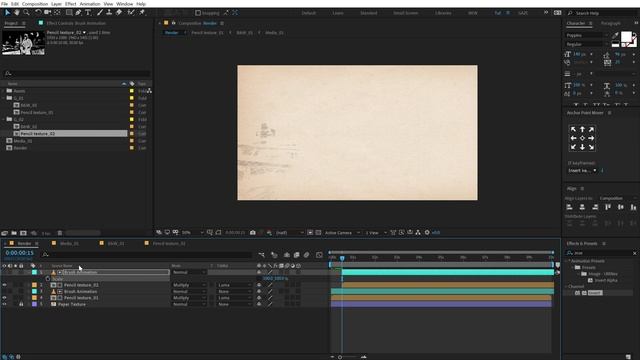Hide the Pencil texture_02 layer eye
640x360 pixels.
[x=4, y=285]
